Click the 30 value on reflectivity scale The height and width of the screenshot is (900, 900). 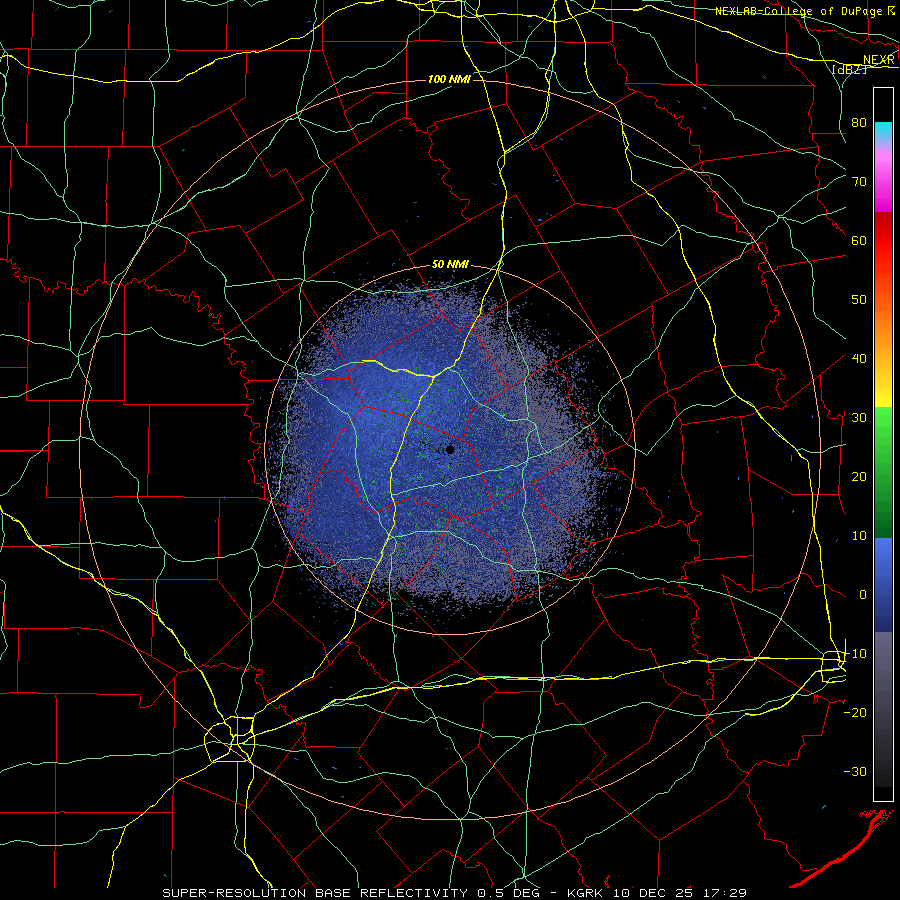click(x=859, y=417)
